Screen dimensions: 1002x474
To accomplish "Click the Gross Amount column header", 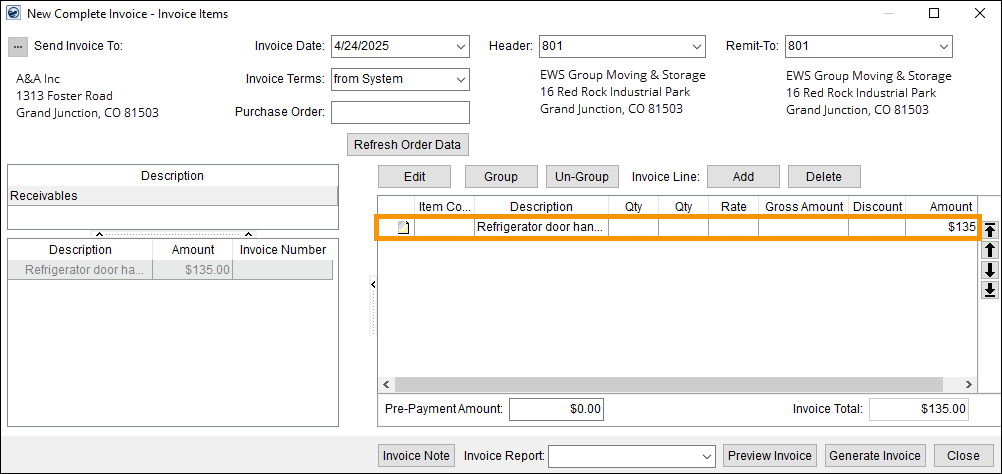I will 803,207.
